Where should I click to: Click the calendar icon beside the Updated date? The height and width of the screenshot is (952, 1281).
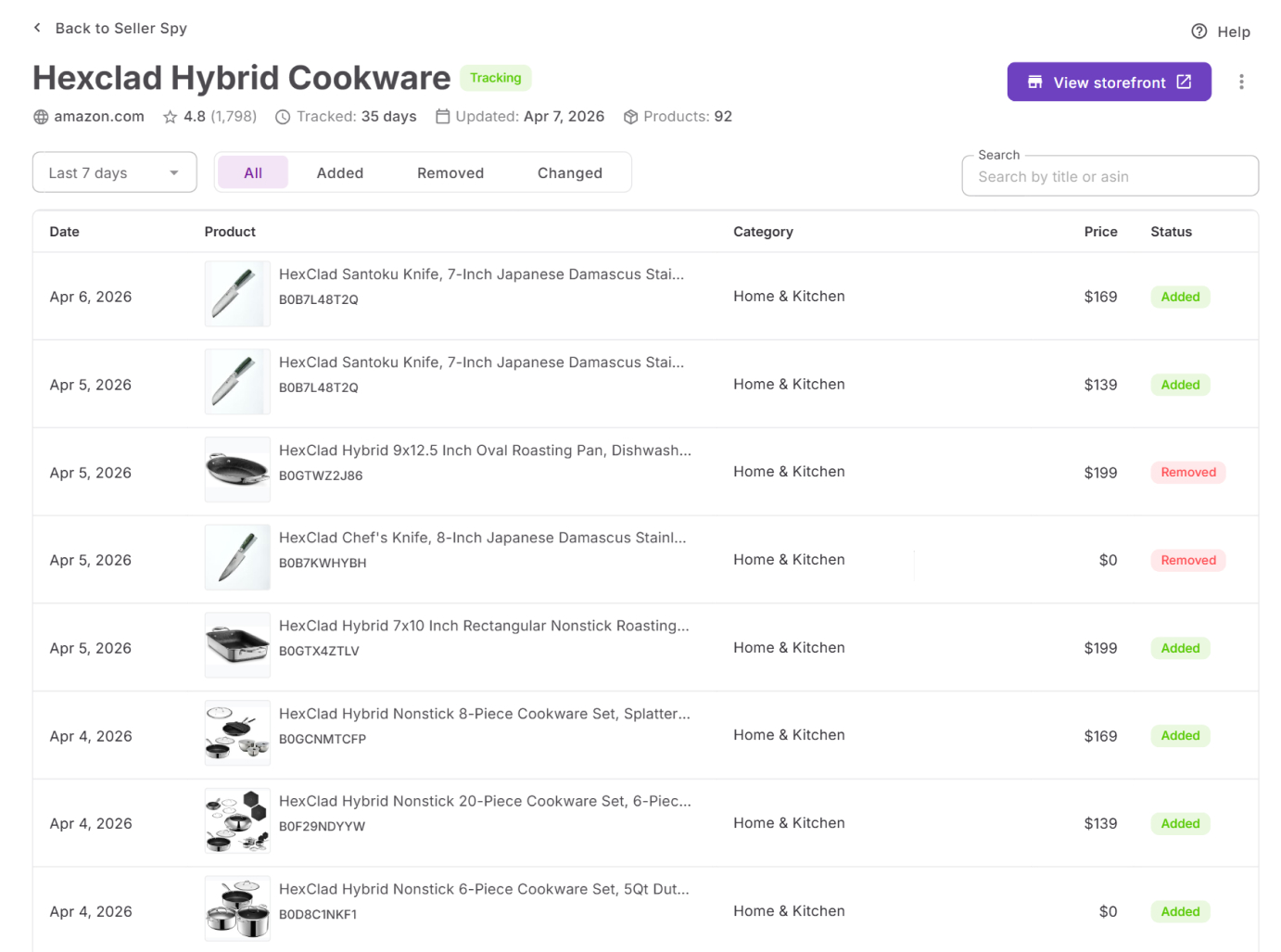442,117
